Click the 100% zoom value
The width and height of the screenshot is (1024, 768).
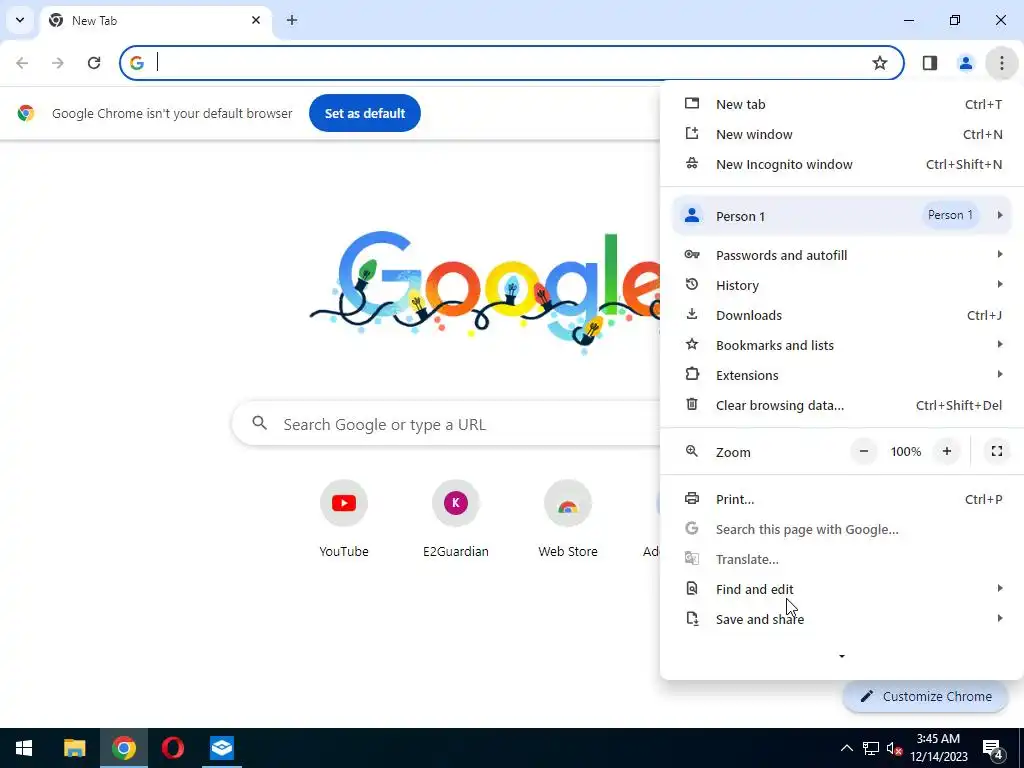(906, 452)
